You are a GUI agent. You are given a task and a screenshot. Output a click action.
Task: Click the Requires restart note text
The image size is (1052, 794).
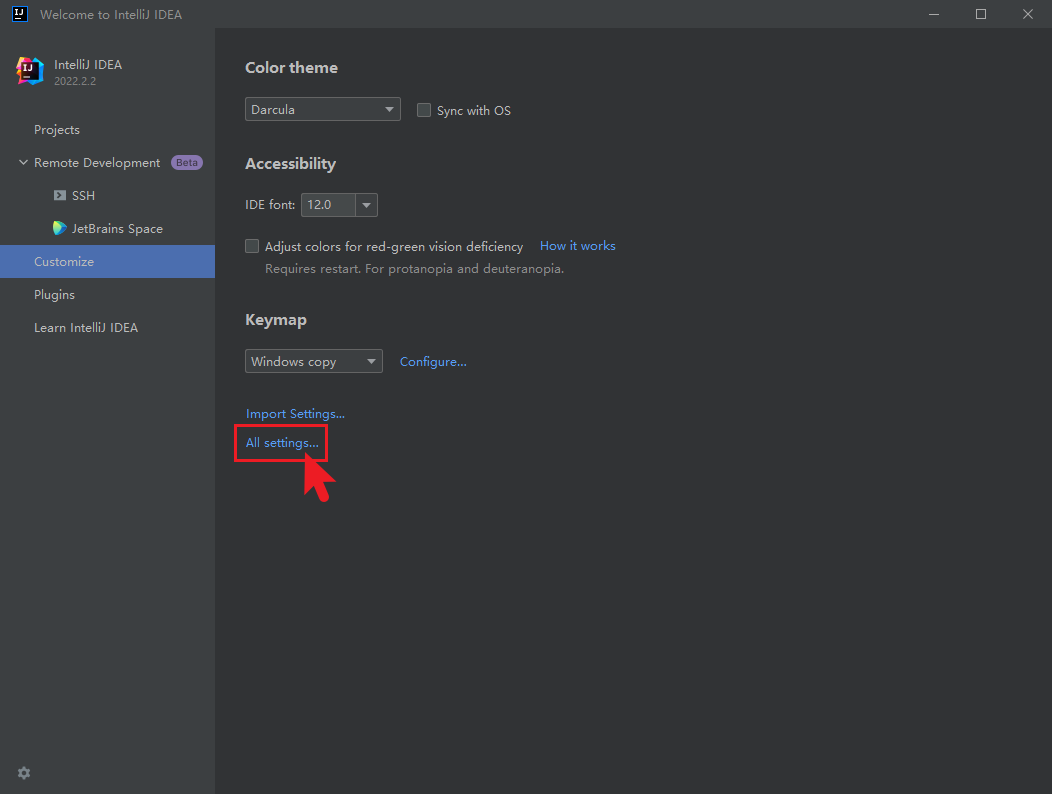(415, 268)
